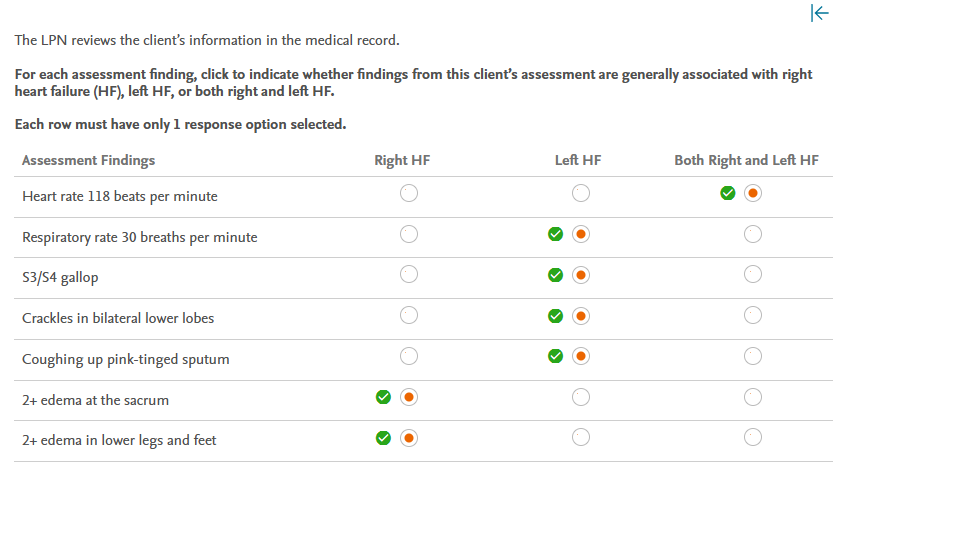Choose Both for Crackles in bilateral lobes
The image size is (960, 538).
[753, 316]
